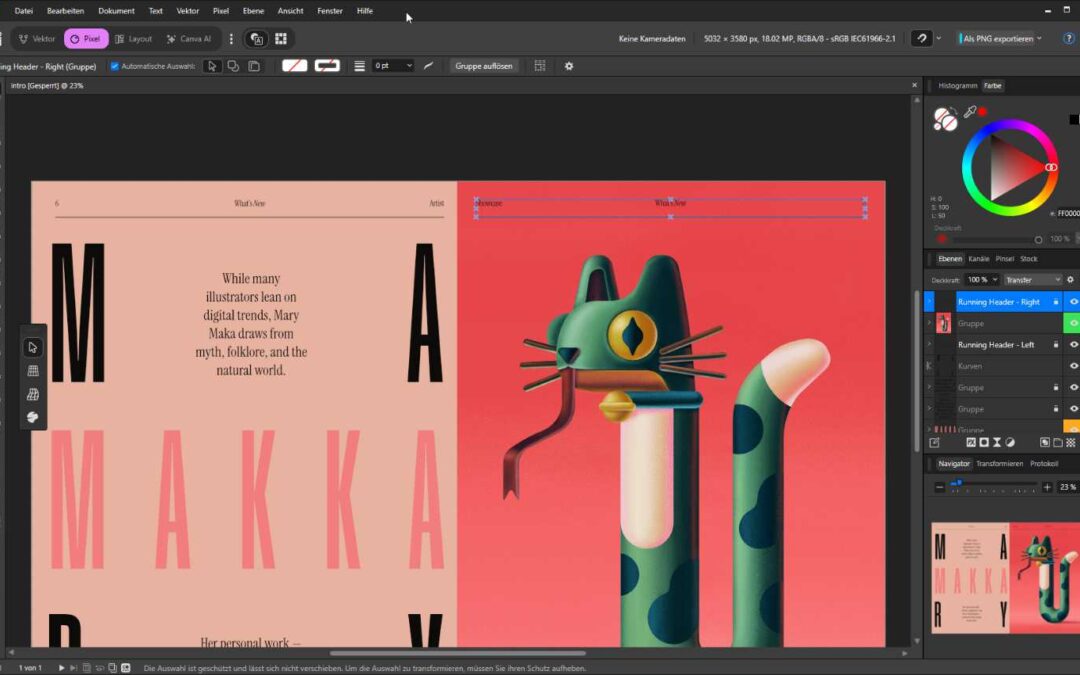Click the undo-history arrow button in top bar
The width and height of the screenshot is (1080, 675).
pyautogui.click(x=922, y=39)
